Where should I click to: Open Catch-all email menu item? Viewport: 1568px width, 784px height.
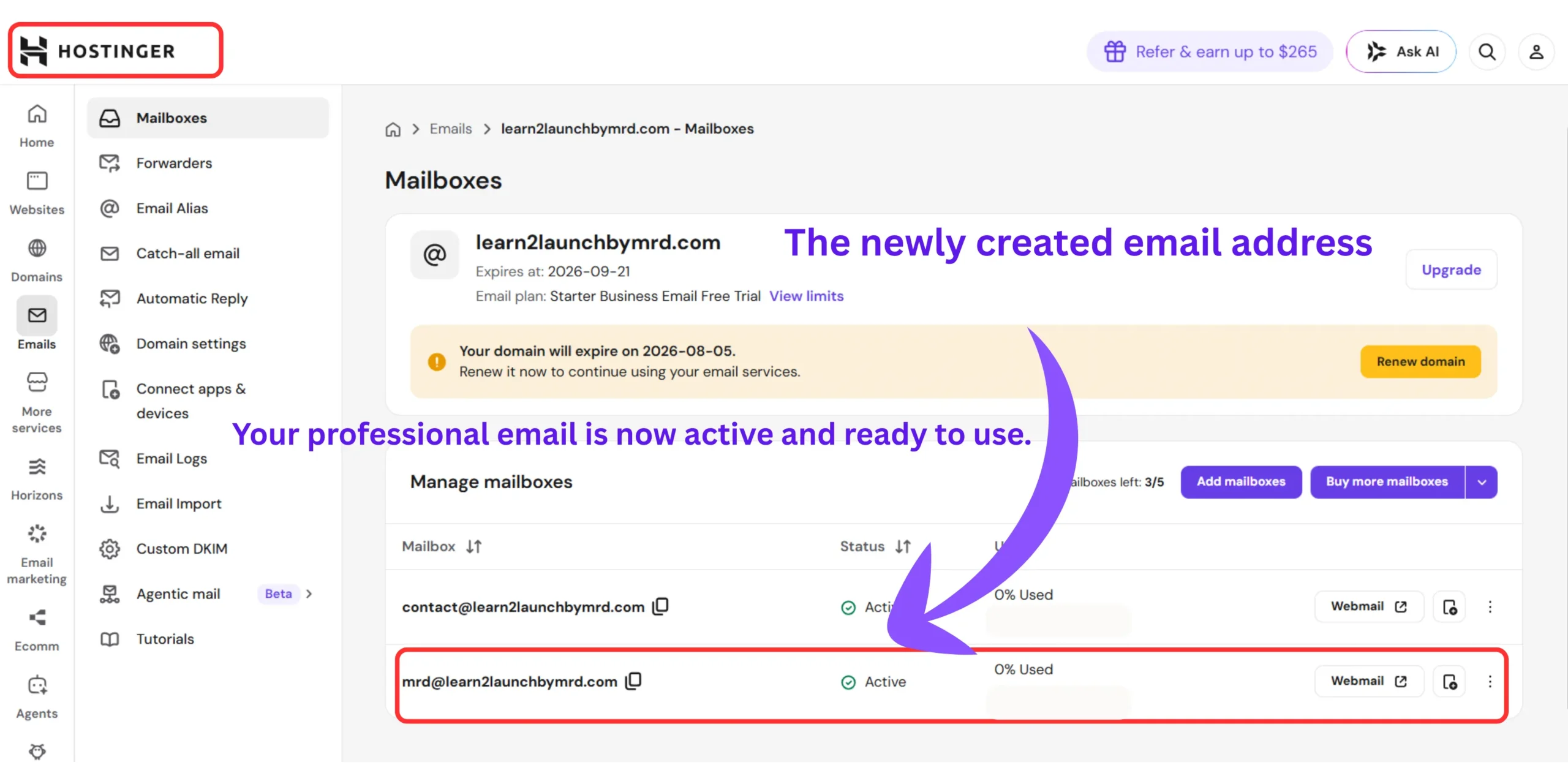point(208,253)
